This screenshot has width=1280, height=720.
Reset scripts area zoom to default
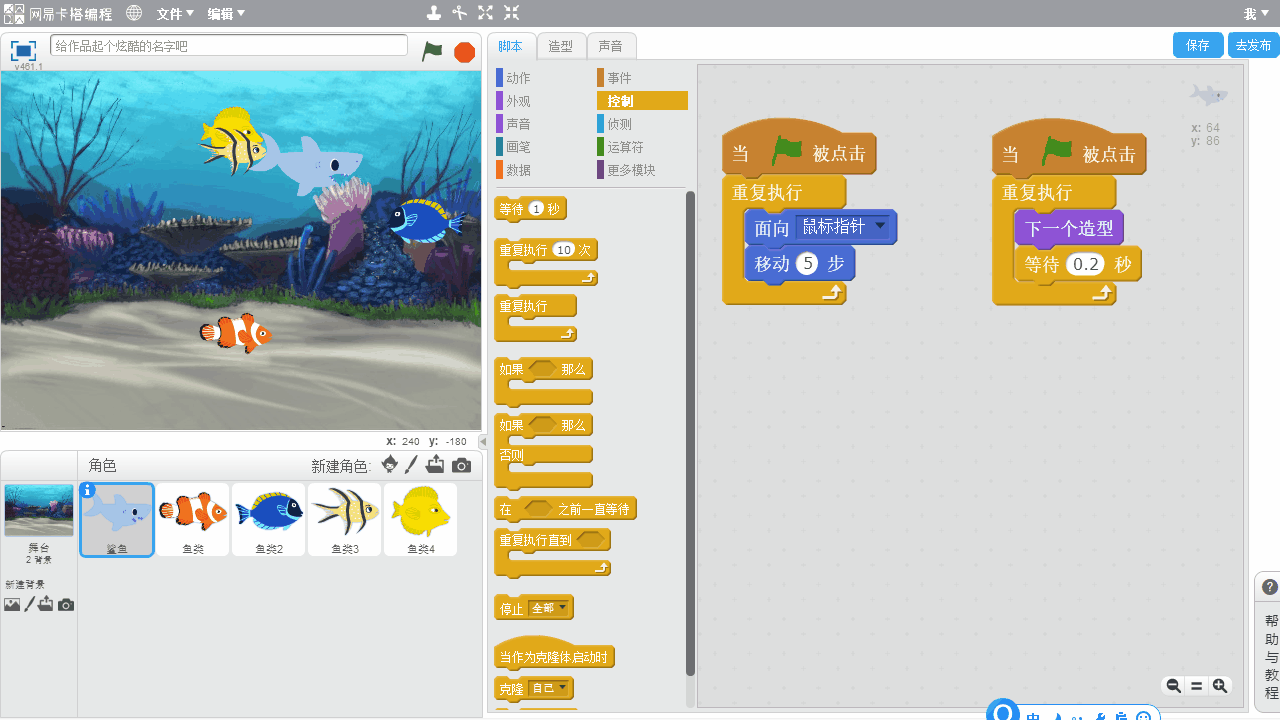[1197, 686]
